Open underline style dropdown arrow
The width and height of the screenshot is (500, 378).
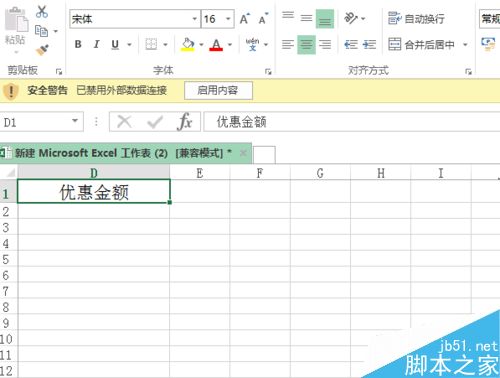point(129,44)
